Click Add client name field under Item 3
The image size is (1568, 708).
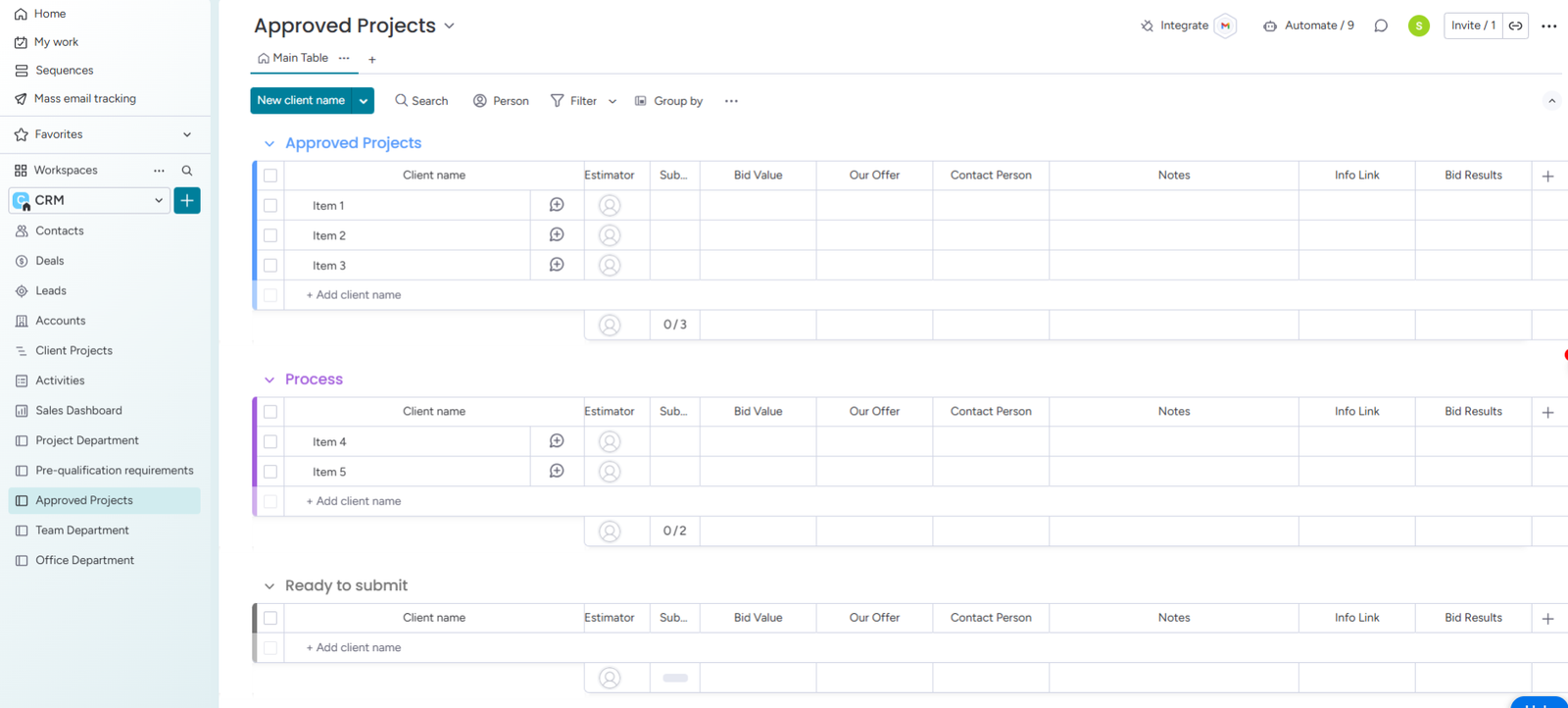coord(359,295)
